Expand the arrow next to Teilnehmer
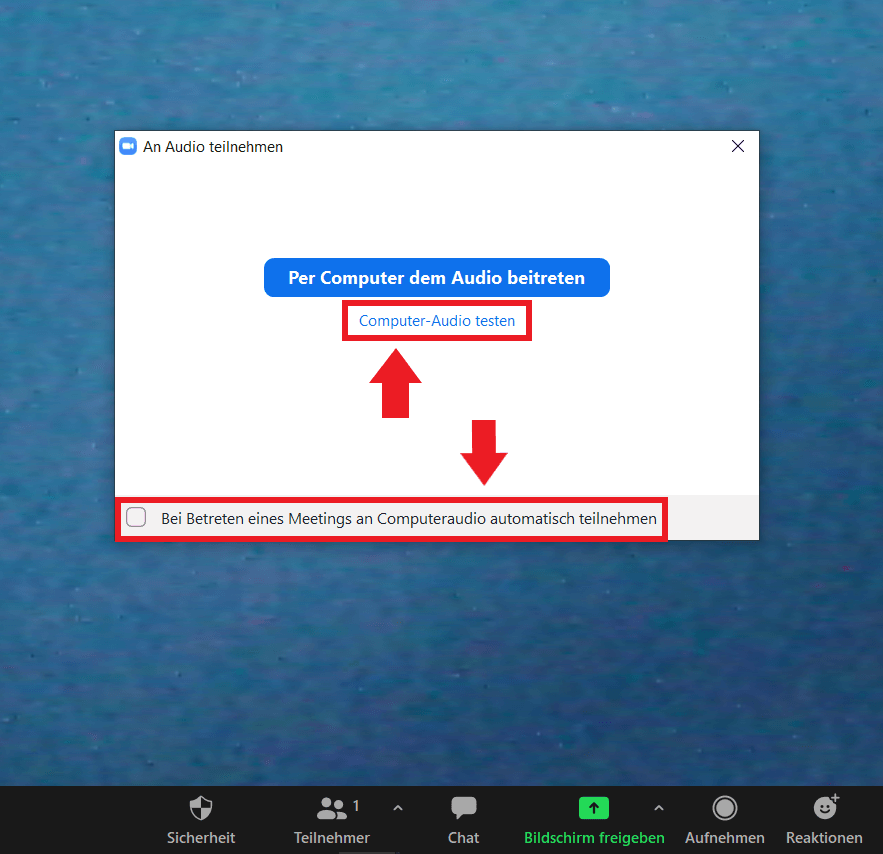 (398, 808)
